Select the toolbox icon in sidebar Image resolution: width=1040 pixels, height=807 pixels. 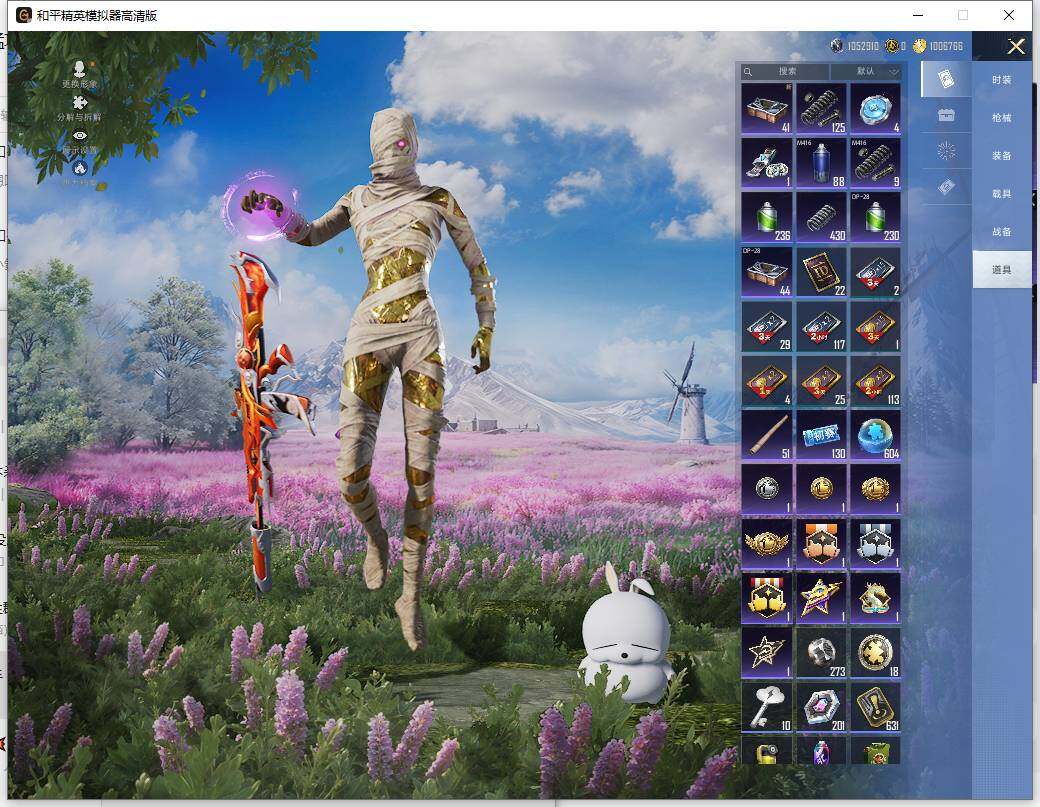click(945, 115)
